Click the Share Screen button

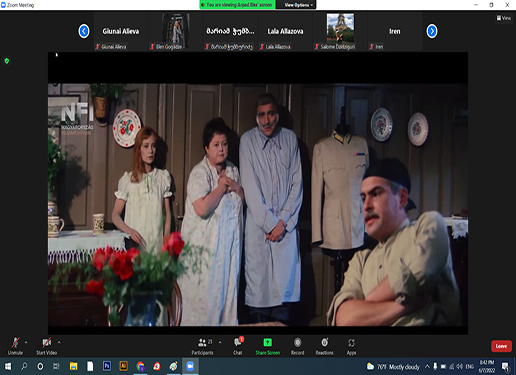[268, 346]
